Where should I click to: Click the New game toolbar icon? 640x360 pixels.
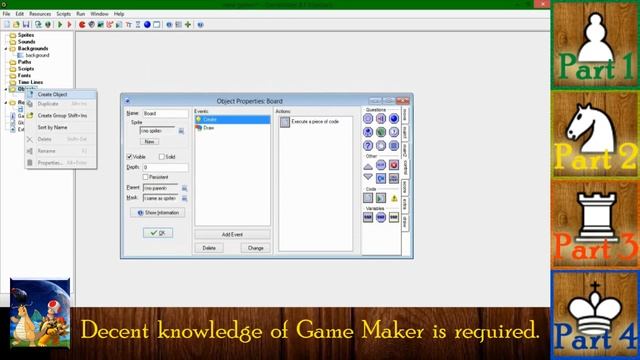(7, 24)
